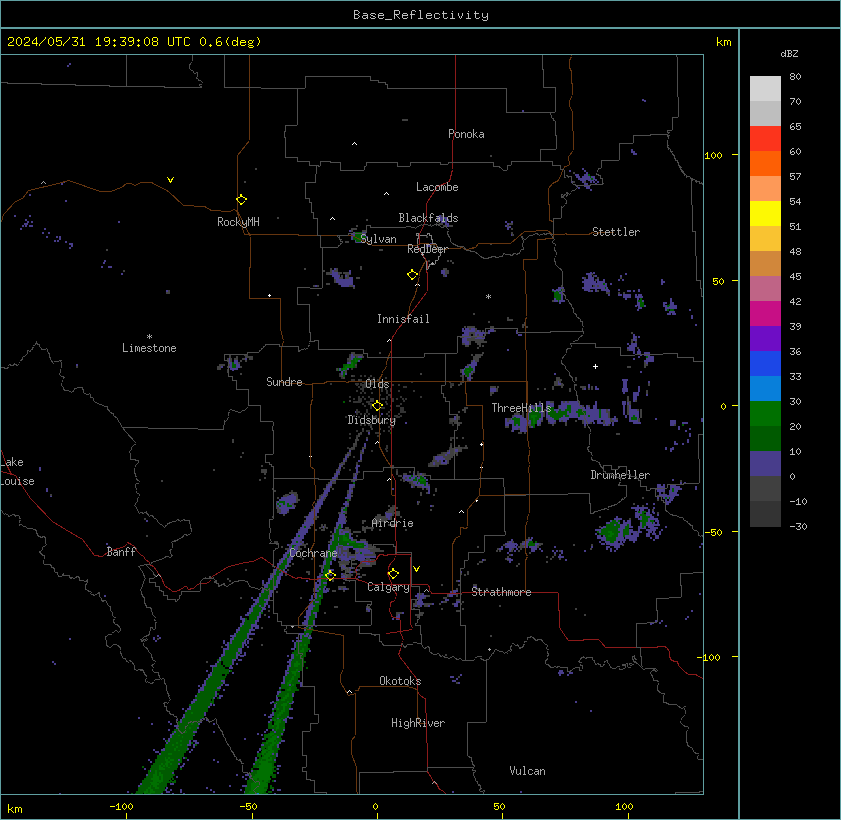Click the RedDeer city label
The image size is (841, 820).
click(x=427, y=249)
